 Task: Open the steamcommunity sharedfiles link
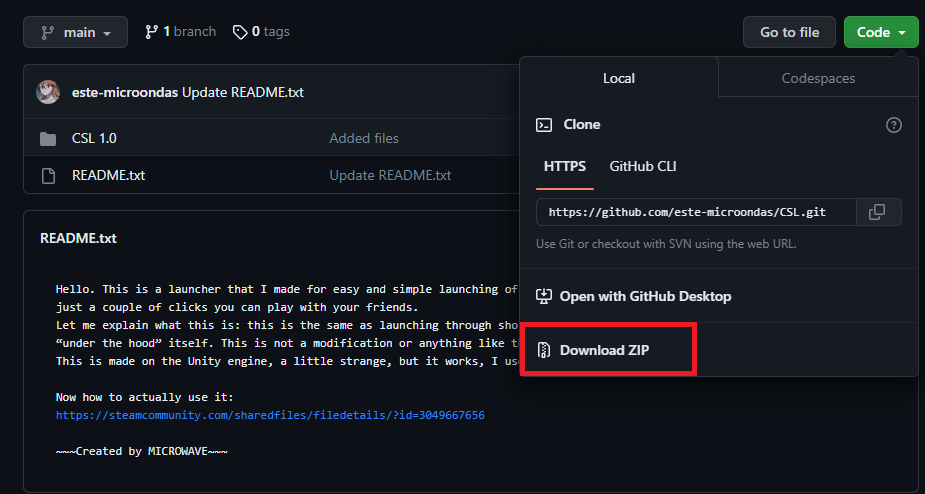coord(270,415)
